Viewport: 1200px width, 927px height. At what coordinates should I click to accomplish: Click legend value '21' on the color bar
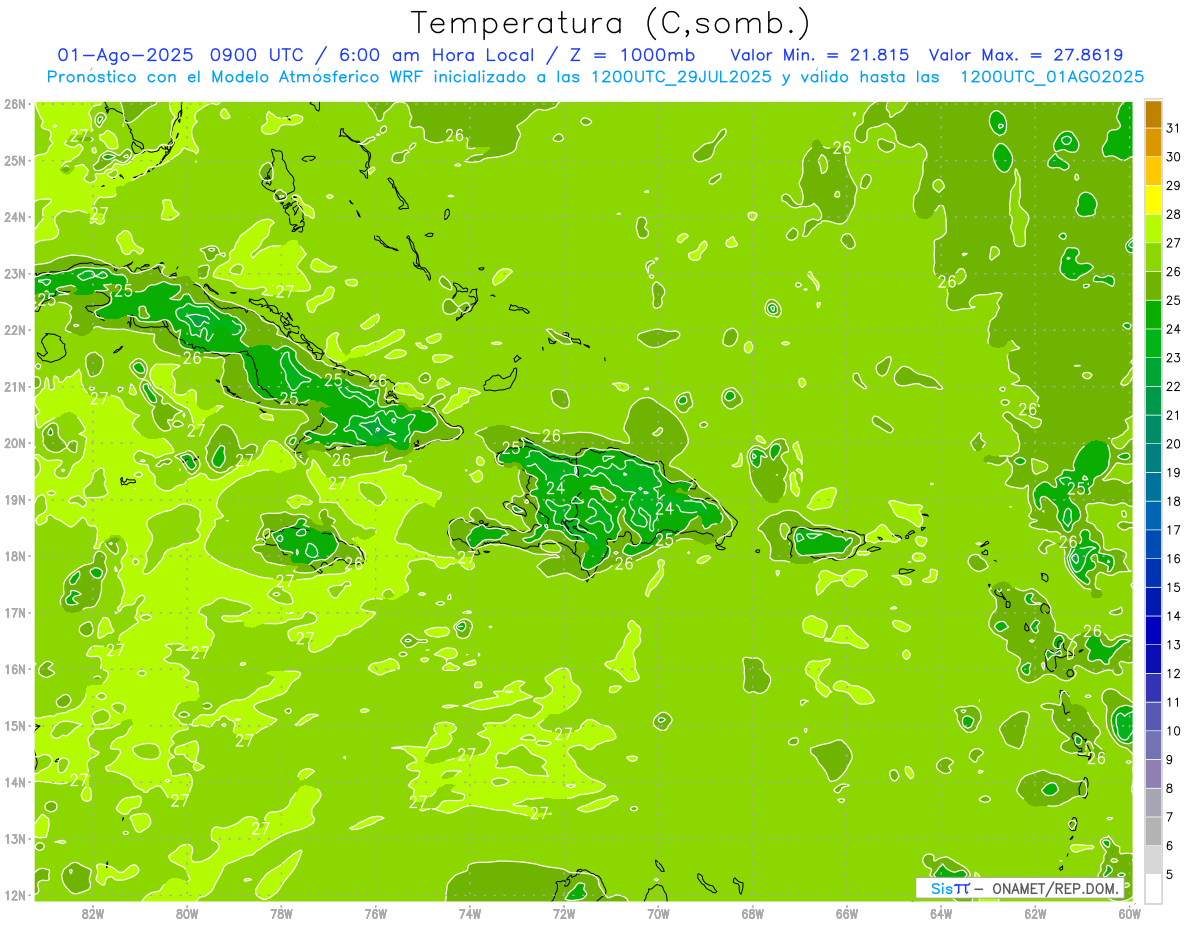tap(1174, 415)
